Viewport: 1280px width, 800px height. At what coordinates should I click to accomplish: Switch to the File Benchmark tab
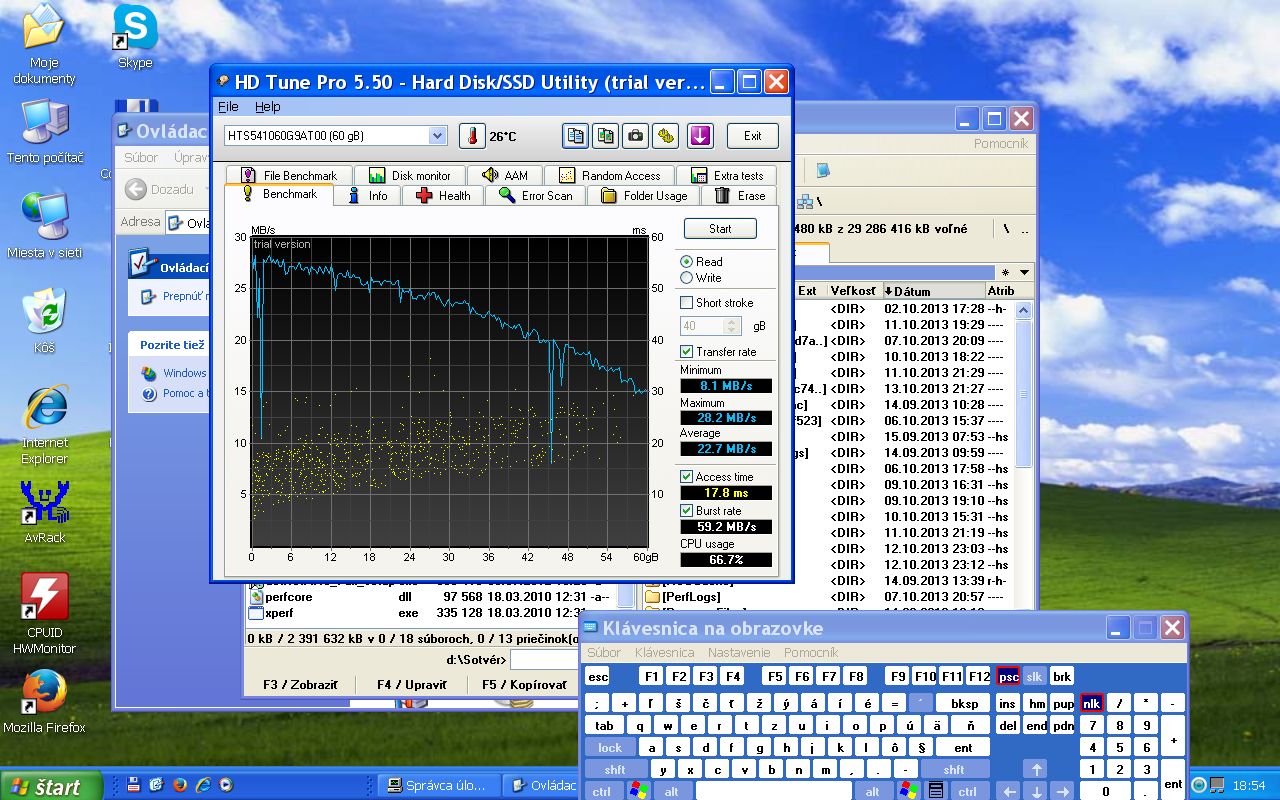[x=289, y=176]
